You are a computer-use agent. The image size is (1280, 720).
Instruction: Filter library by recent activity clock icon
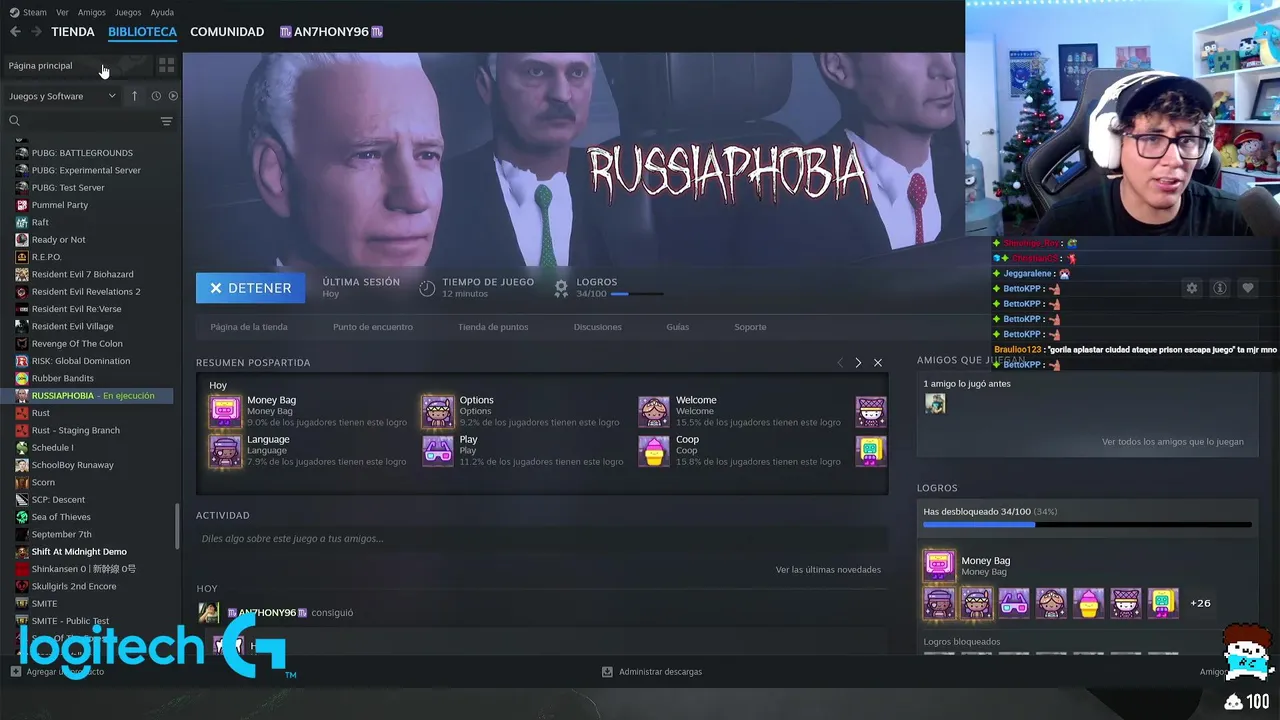coord(156,96)
